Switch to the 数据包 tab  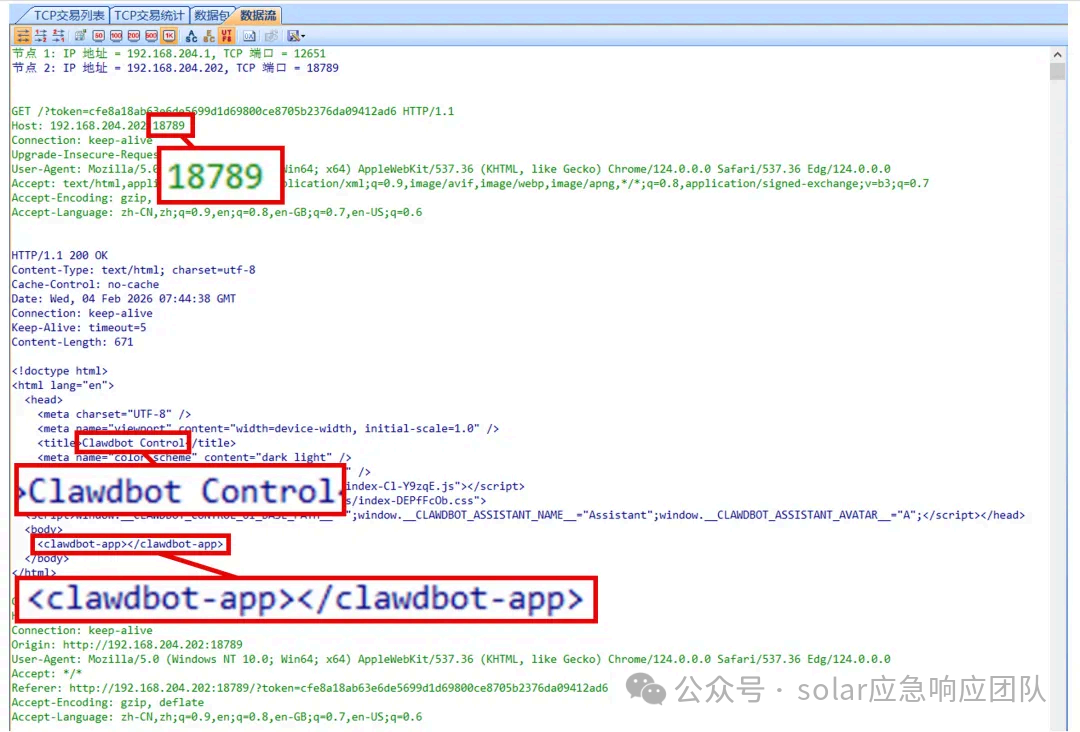click(x=211, y=15)
